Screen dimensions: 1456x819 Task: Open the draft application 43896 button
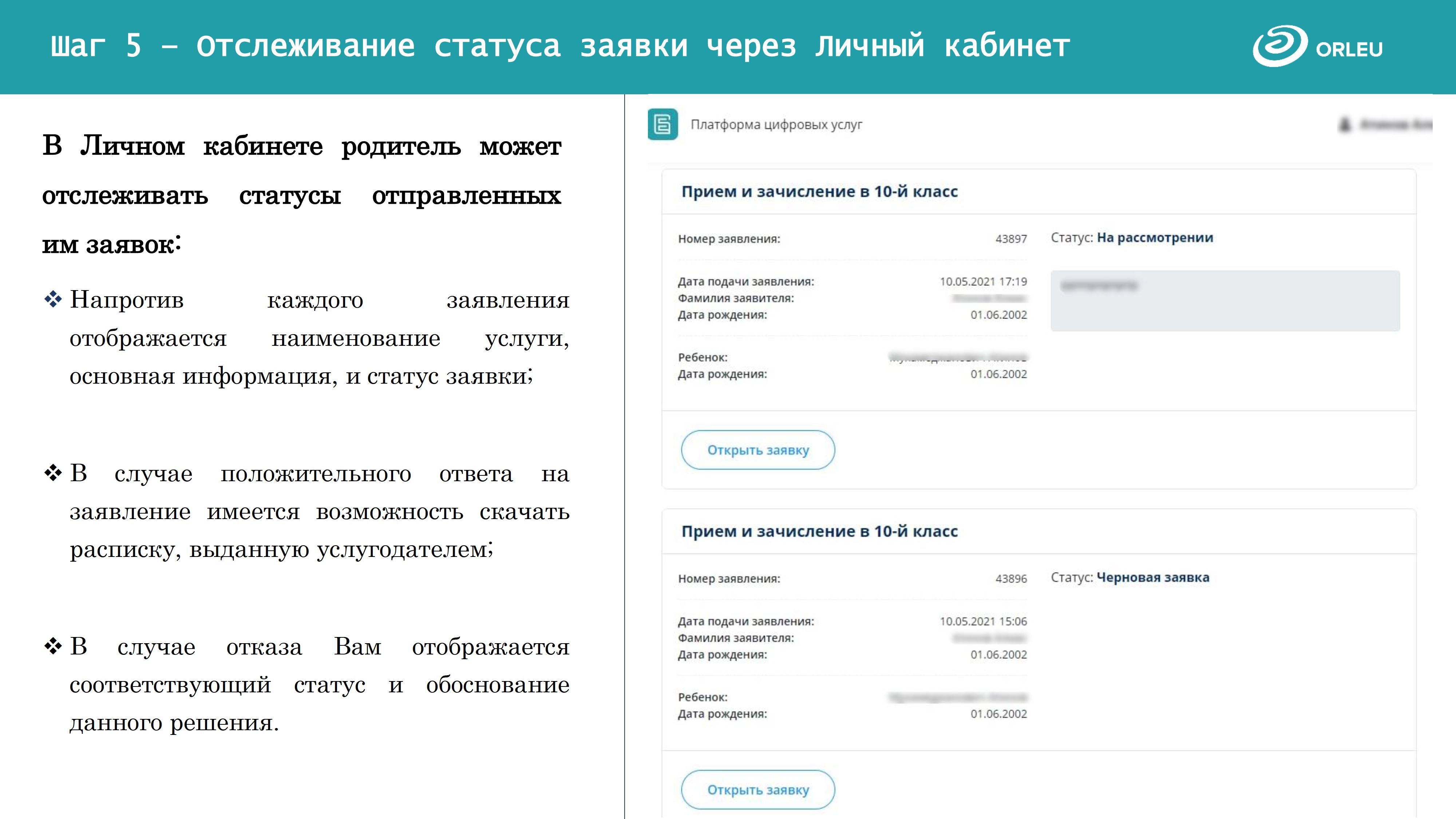[757, 790]
